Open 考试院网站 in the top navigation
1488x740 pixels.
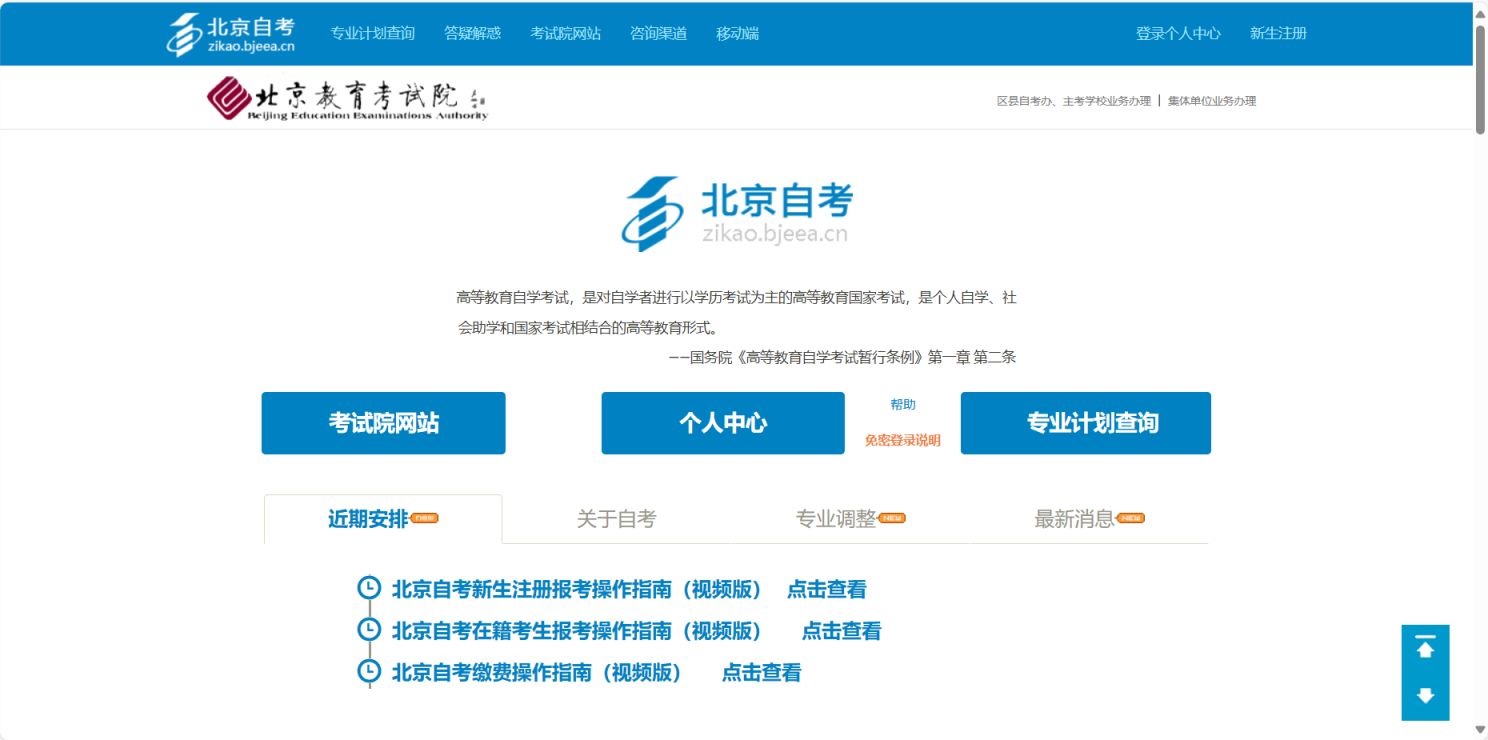566,33
